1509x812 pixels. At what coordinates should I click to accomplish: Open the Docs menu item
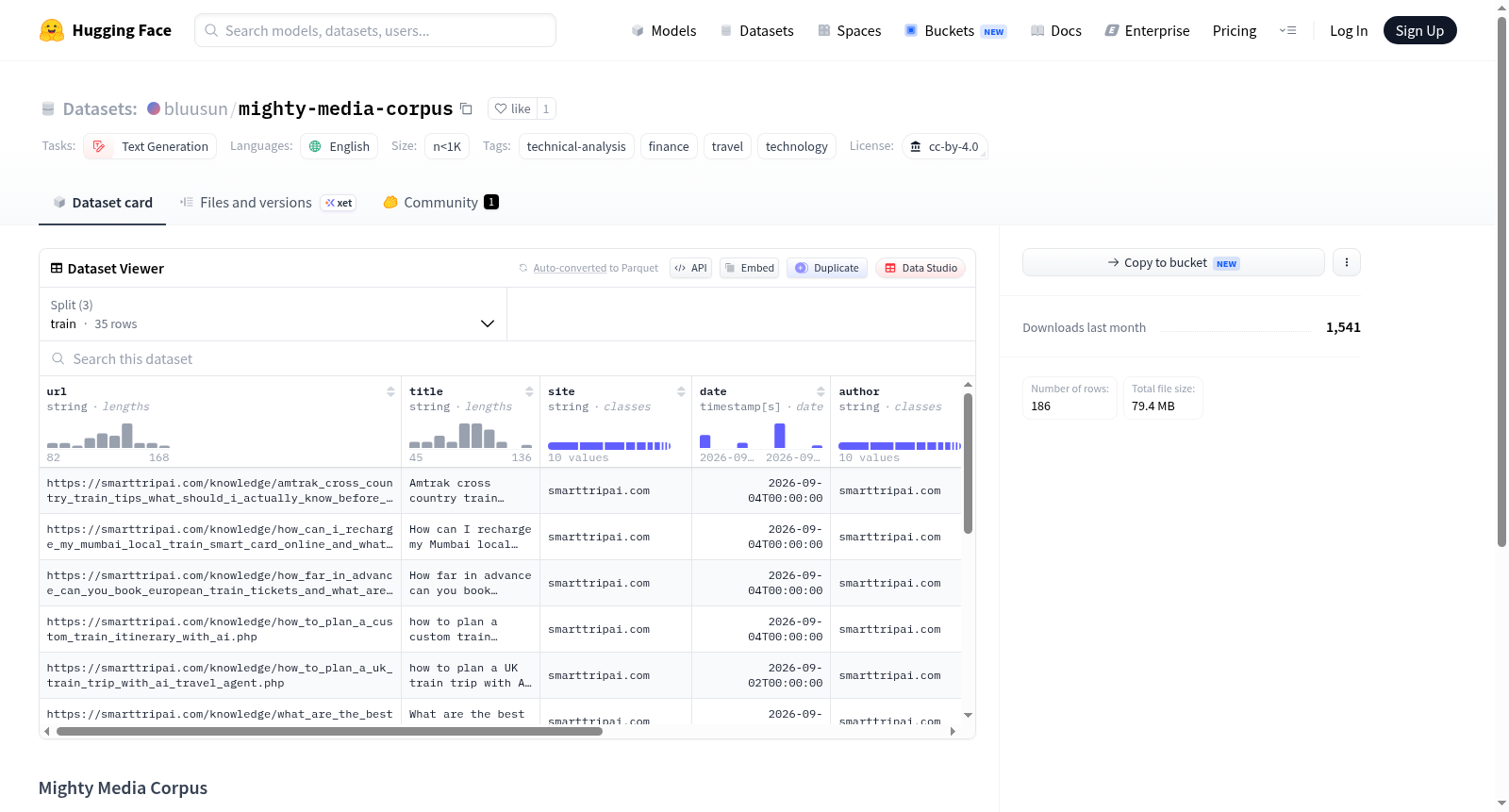point(1056,30)
